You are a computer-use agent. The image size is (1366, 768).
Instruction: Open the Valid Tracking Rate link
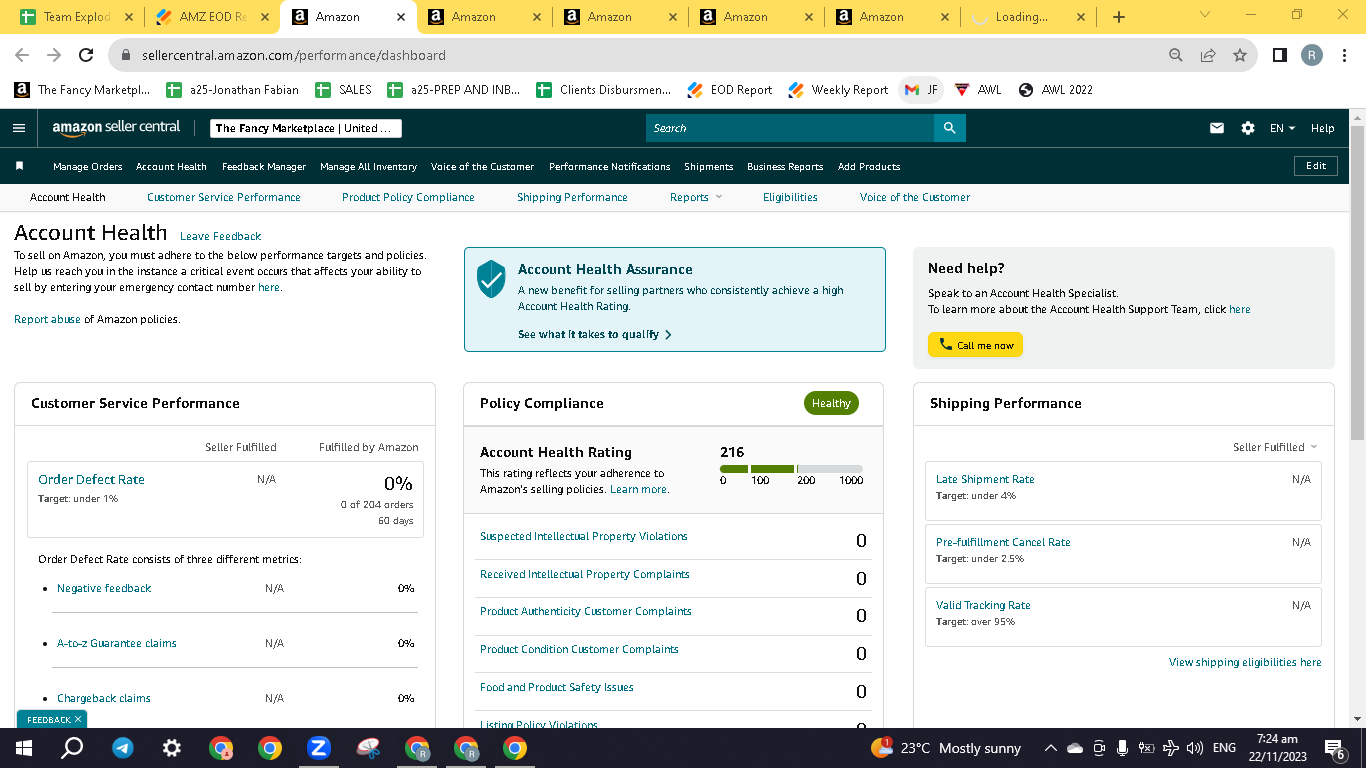coord(983,605)
